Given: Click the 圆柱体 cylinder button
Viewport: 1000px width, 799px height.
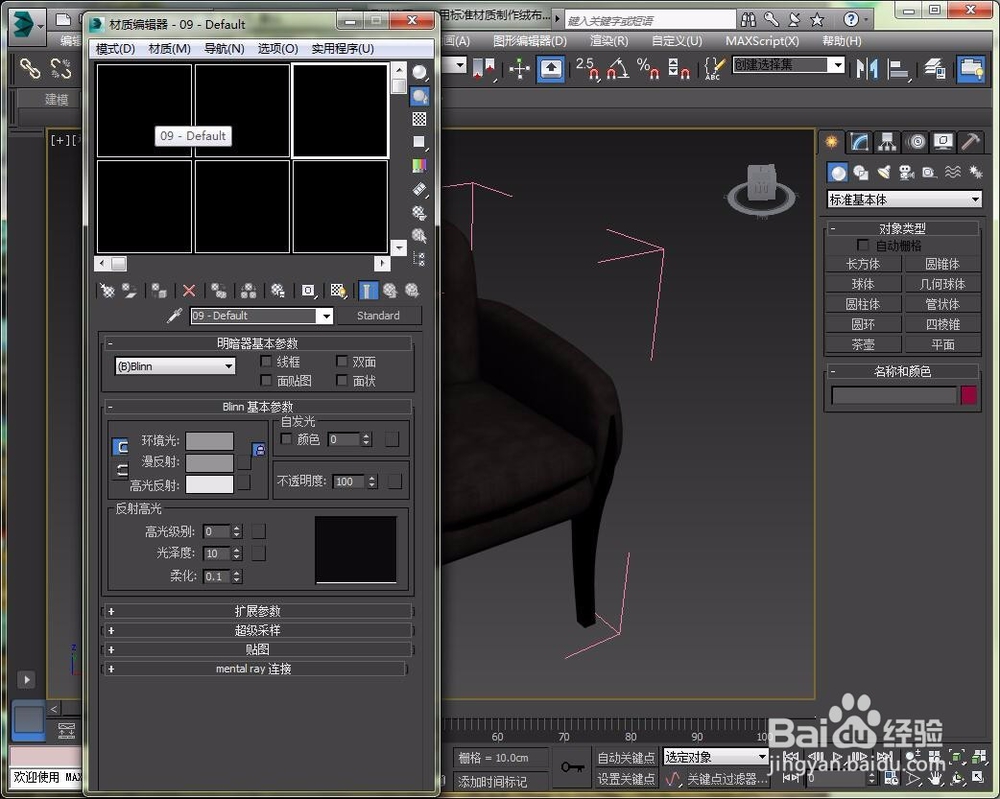Looking at the screenshot, I should [863, 304].
